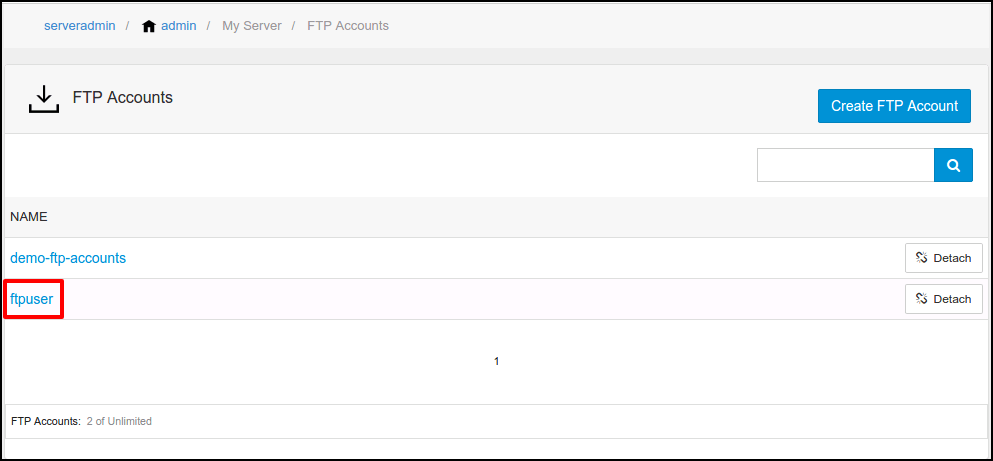This screenshot has width=993, height=461.
Task: Click the Create FTP Account button
Action: [x=894, y=106]
